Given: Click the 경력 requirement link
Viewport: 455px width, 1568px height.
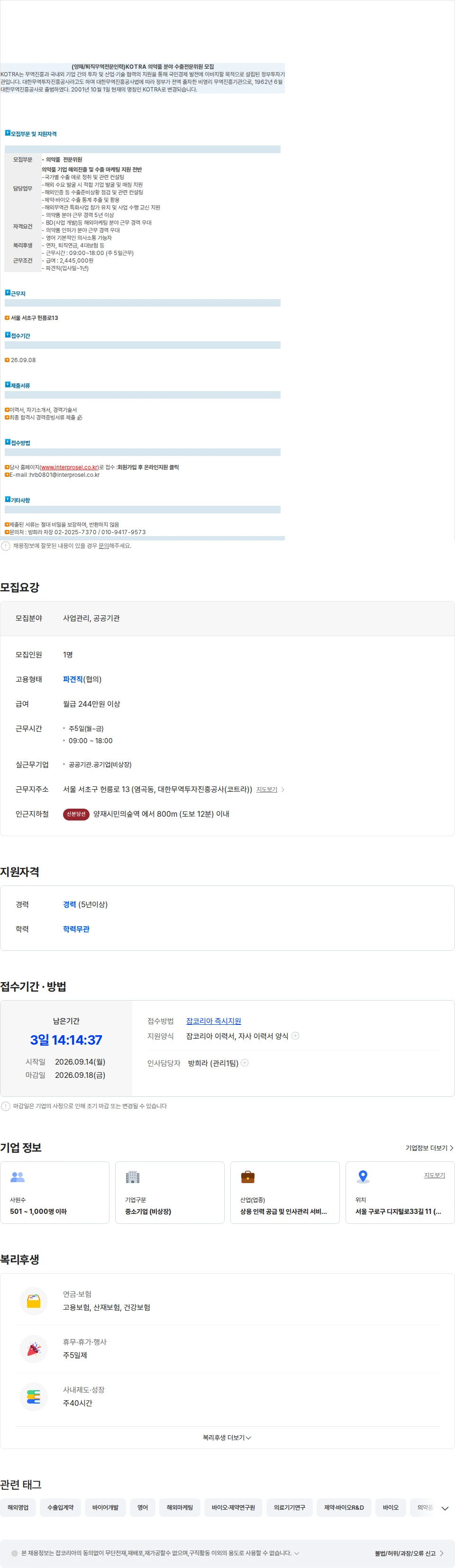Looking at the screenshot, I should click(x=69, y=904).
